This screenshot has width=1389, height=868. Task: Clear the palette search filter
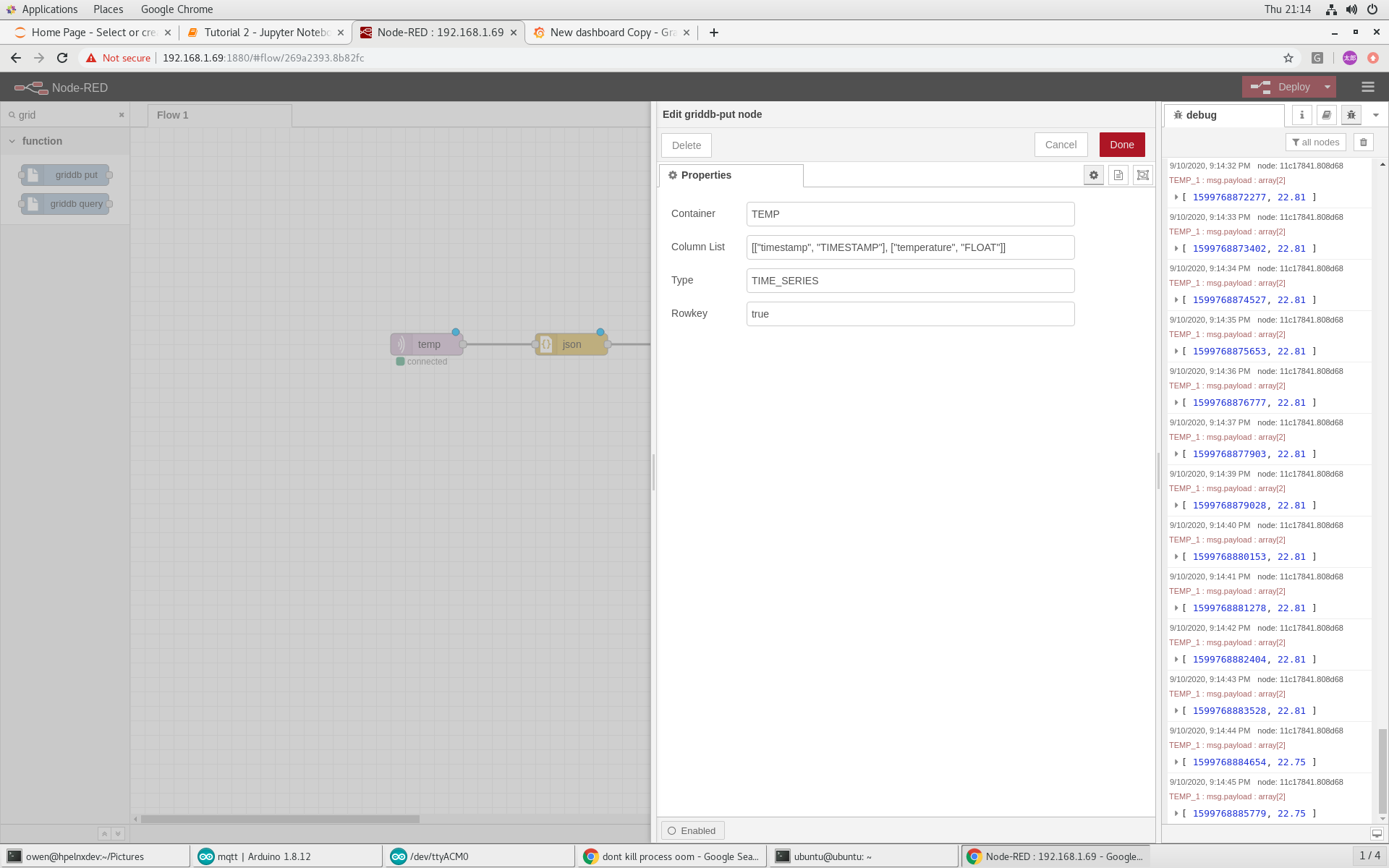pyautogui.click(x=122, y=115)
